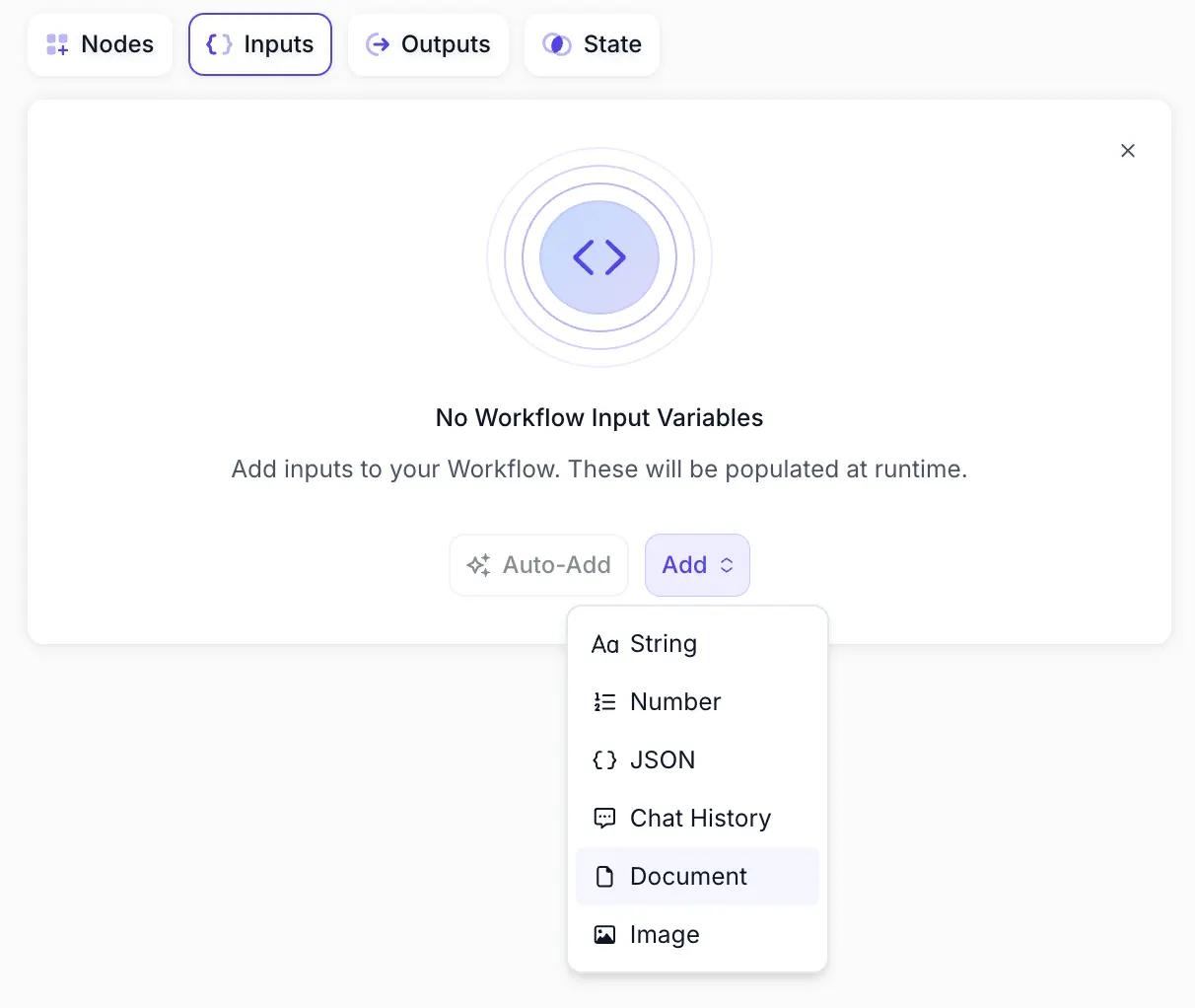This screenshot has width=1195, height=1008.
Task: Choose Number from the Add menu
Action: (x=697, y=702)
